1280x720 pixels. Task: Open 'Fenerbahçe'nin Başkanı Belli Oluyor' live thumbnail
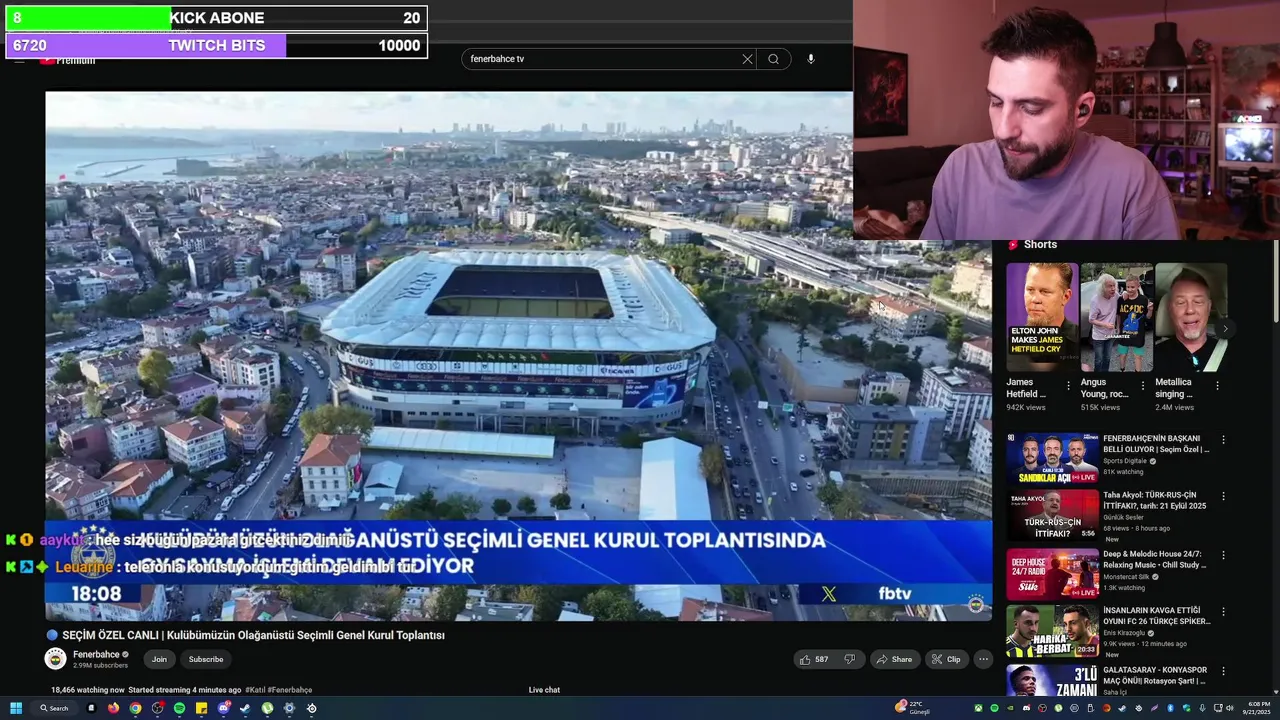pyautogui.click(x=1052, y=459)
